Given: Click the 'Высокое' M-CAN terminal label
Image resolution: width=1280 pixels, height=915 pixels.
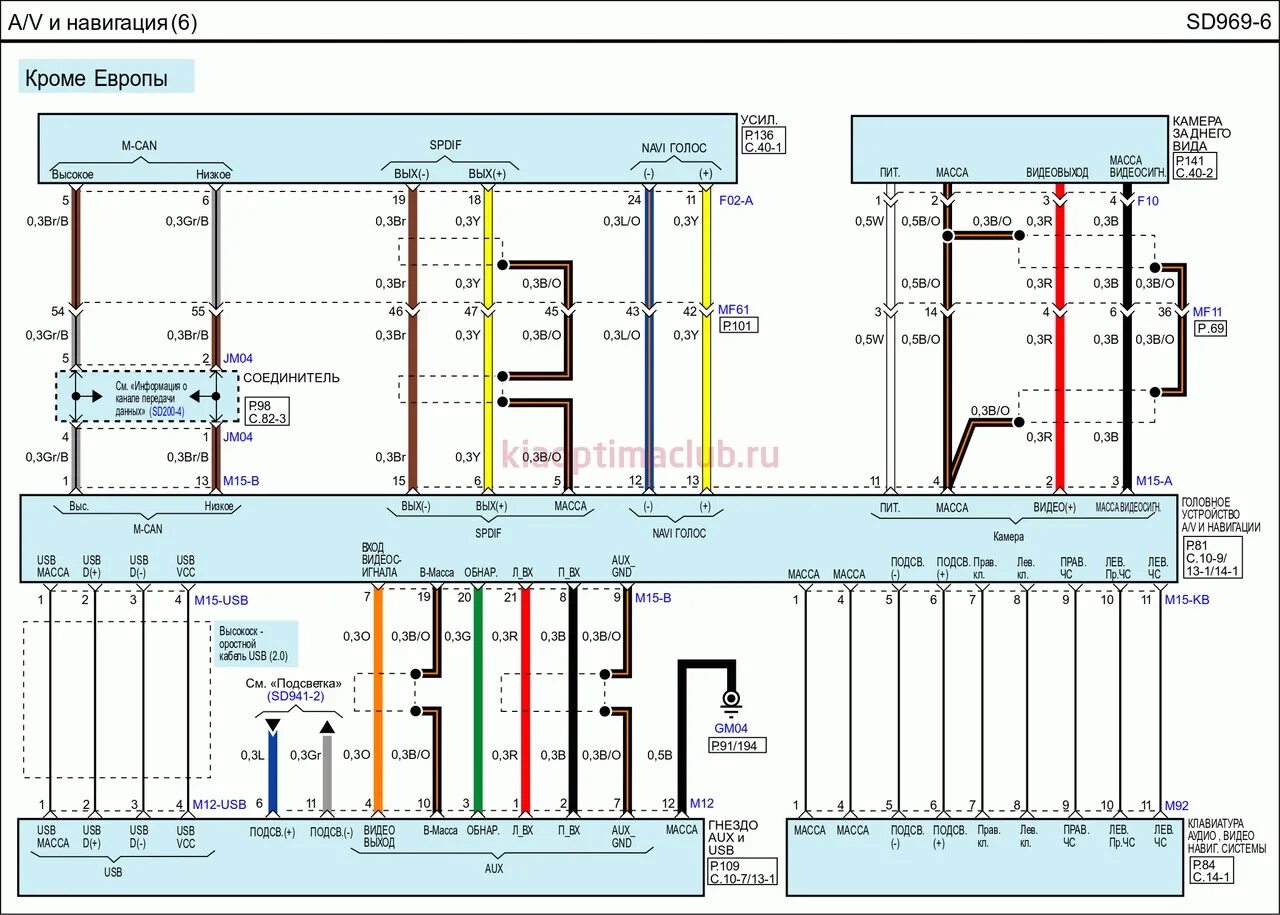Looking at the screenshot, I should tap(73, 175).
